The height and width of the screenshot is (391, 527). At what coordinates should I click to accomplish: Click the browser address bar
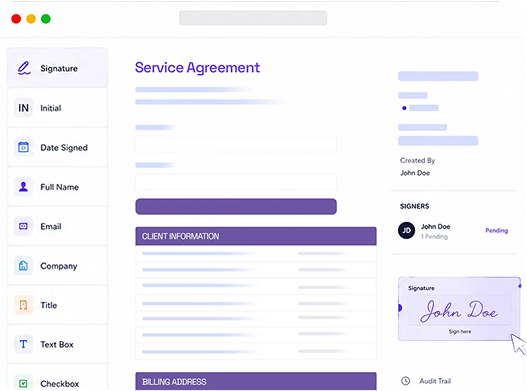coord(253,18)
